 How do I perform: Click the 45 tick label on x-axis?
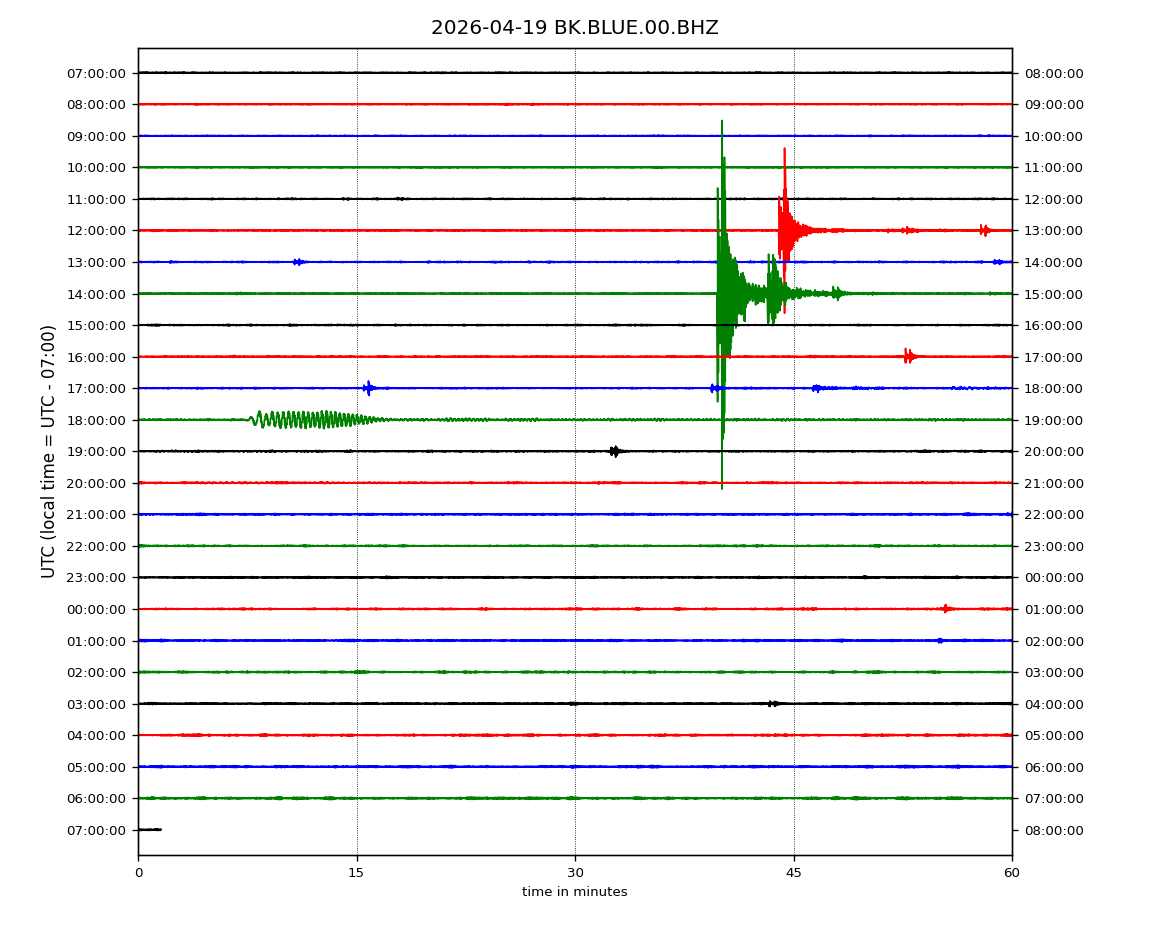click(794, 873)
